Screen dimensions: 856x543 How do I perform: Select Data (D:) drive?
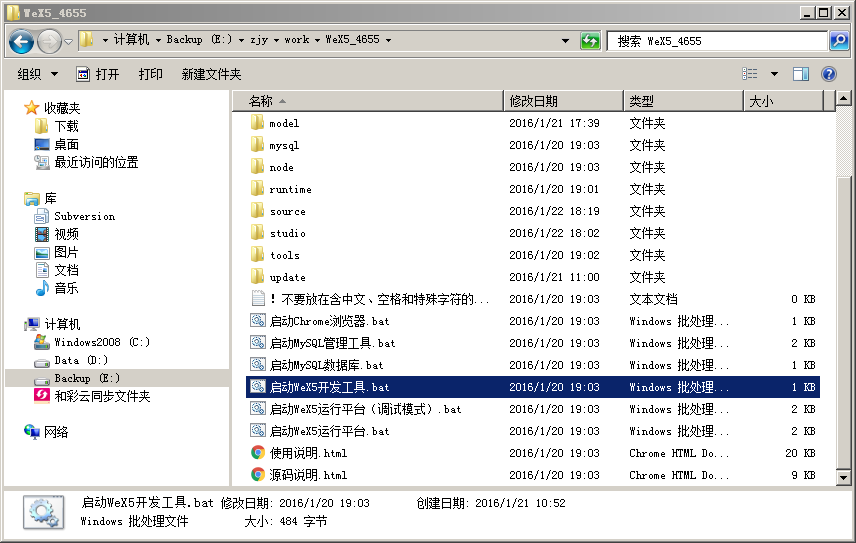[71, 360]
